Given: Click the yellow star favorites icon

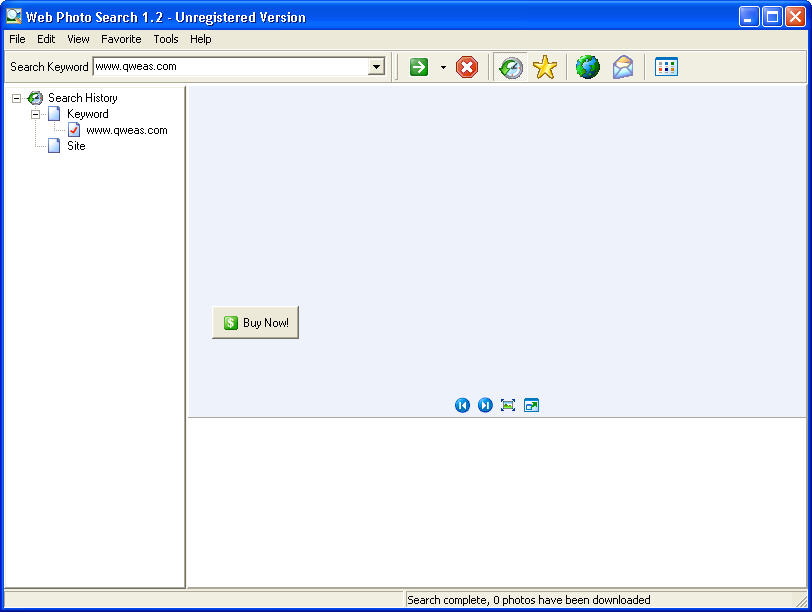Looking at the screenshot, I should (x=544, y=67).
